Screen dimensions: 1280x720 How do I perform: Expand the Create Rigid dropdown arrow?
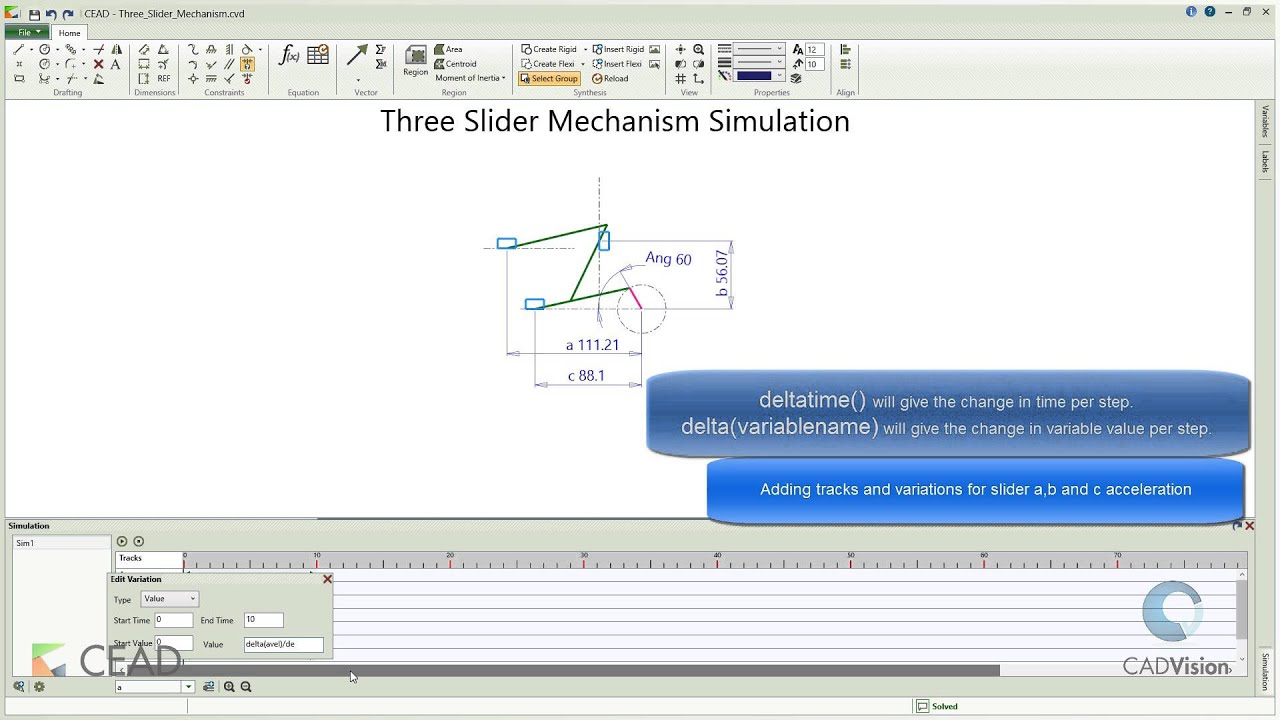(585, 49)
